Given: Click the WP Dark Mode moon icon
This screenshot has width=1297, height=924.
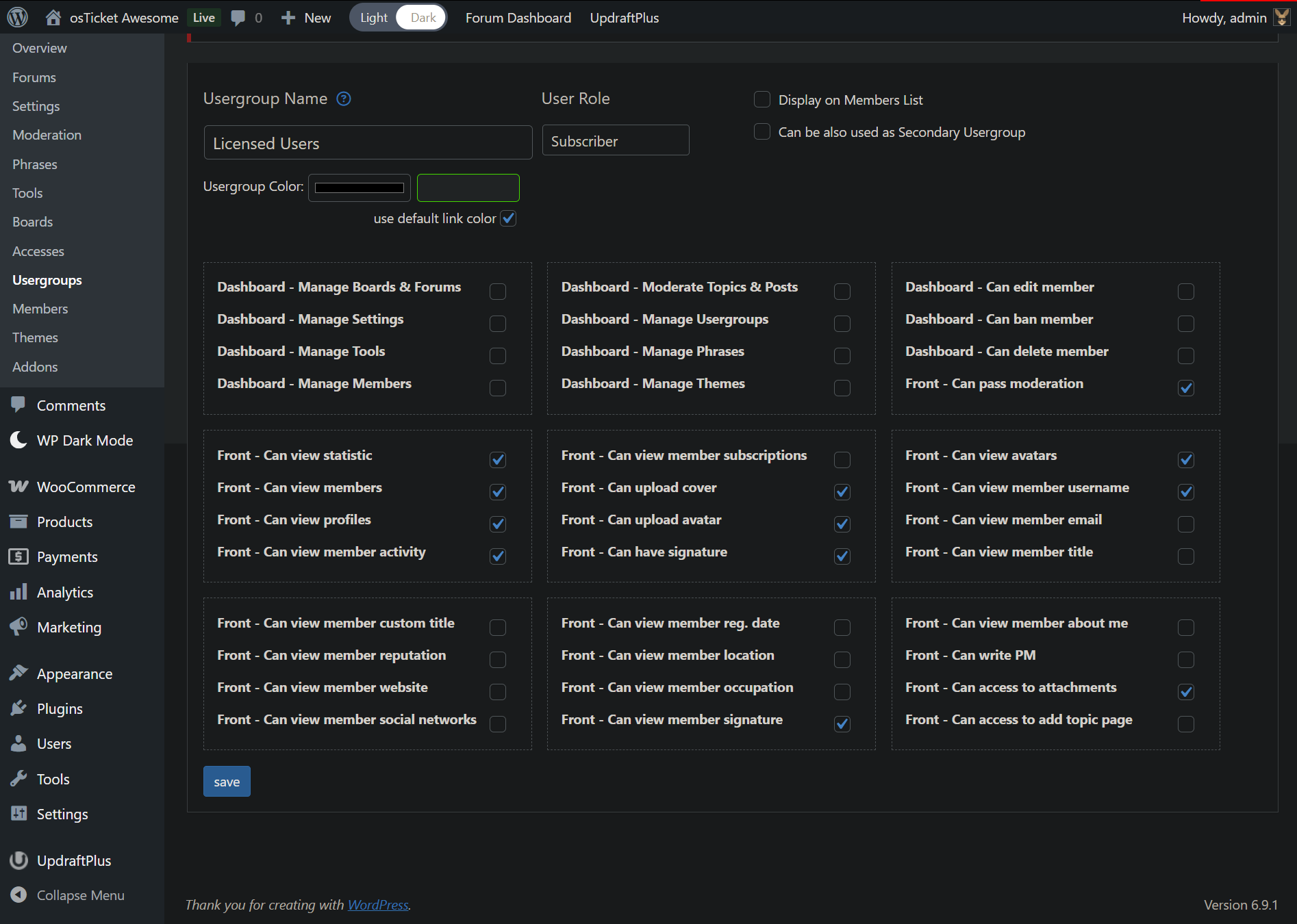Looking at the screenshot, I should 18,440.
